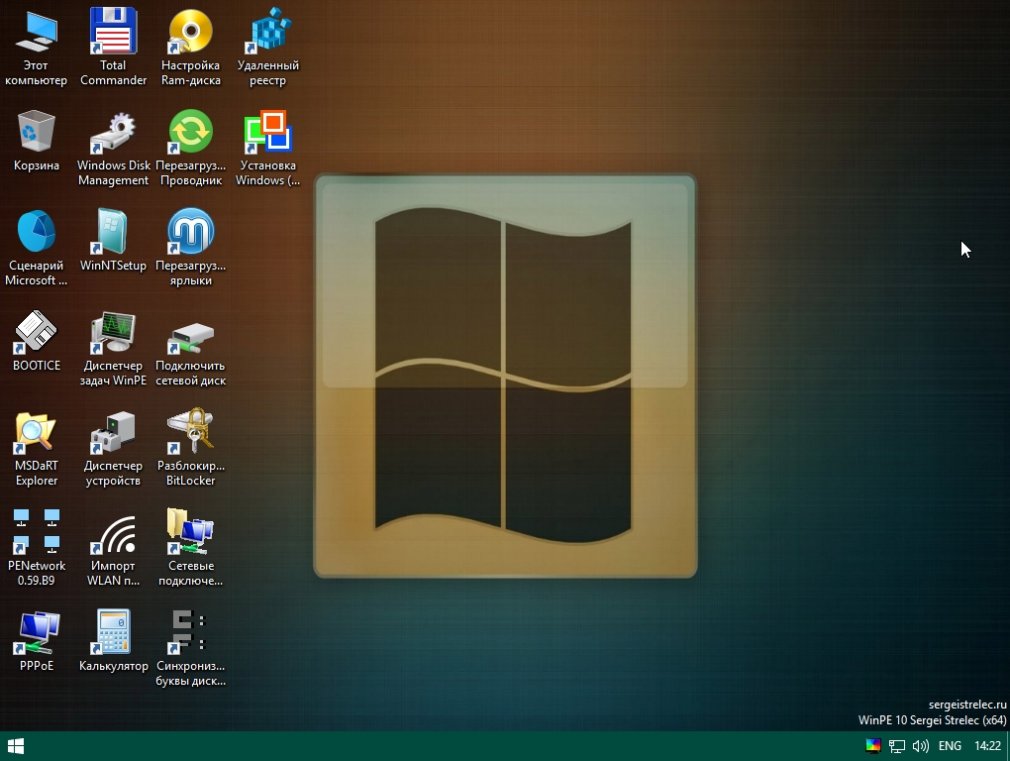Switch the ENG input language indicator
The width and height of the screenshot is (1010, 761).
click(949, 746)
